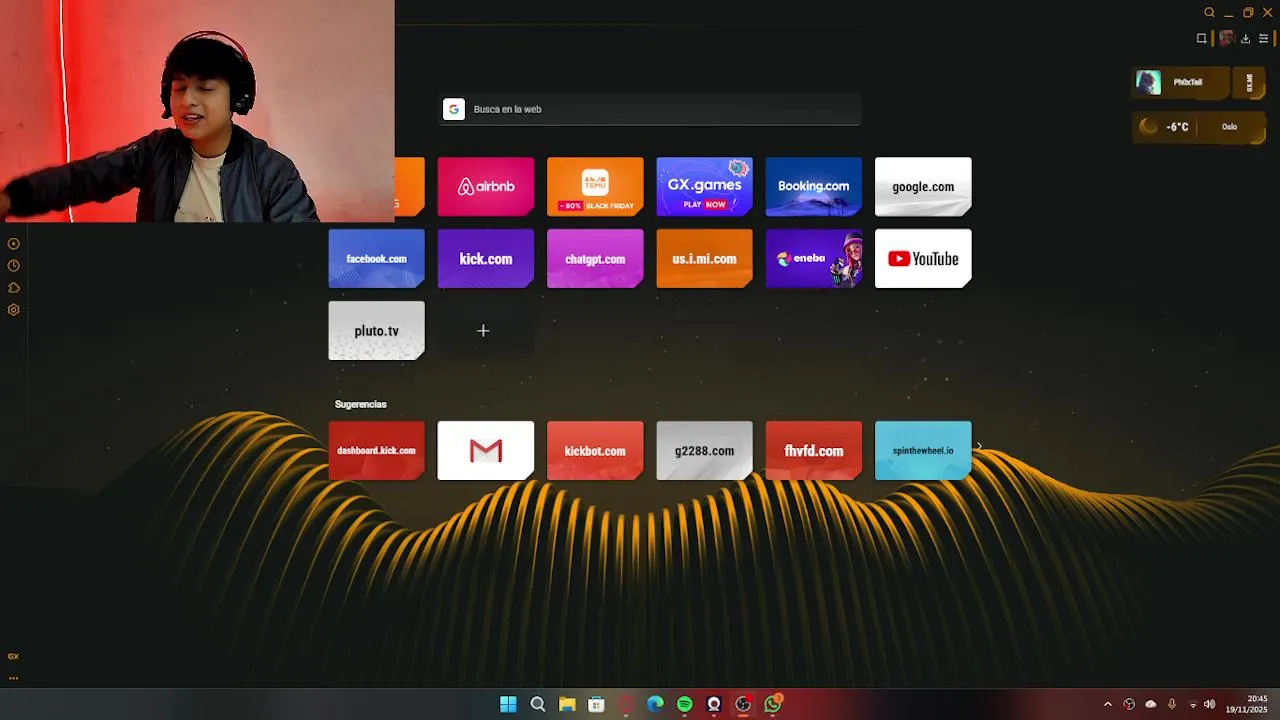Click the GX icon in sidebar bottom
The image size is (1280, 720).
13,656
